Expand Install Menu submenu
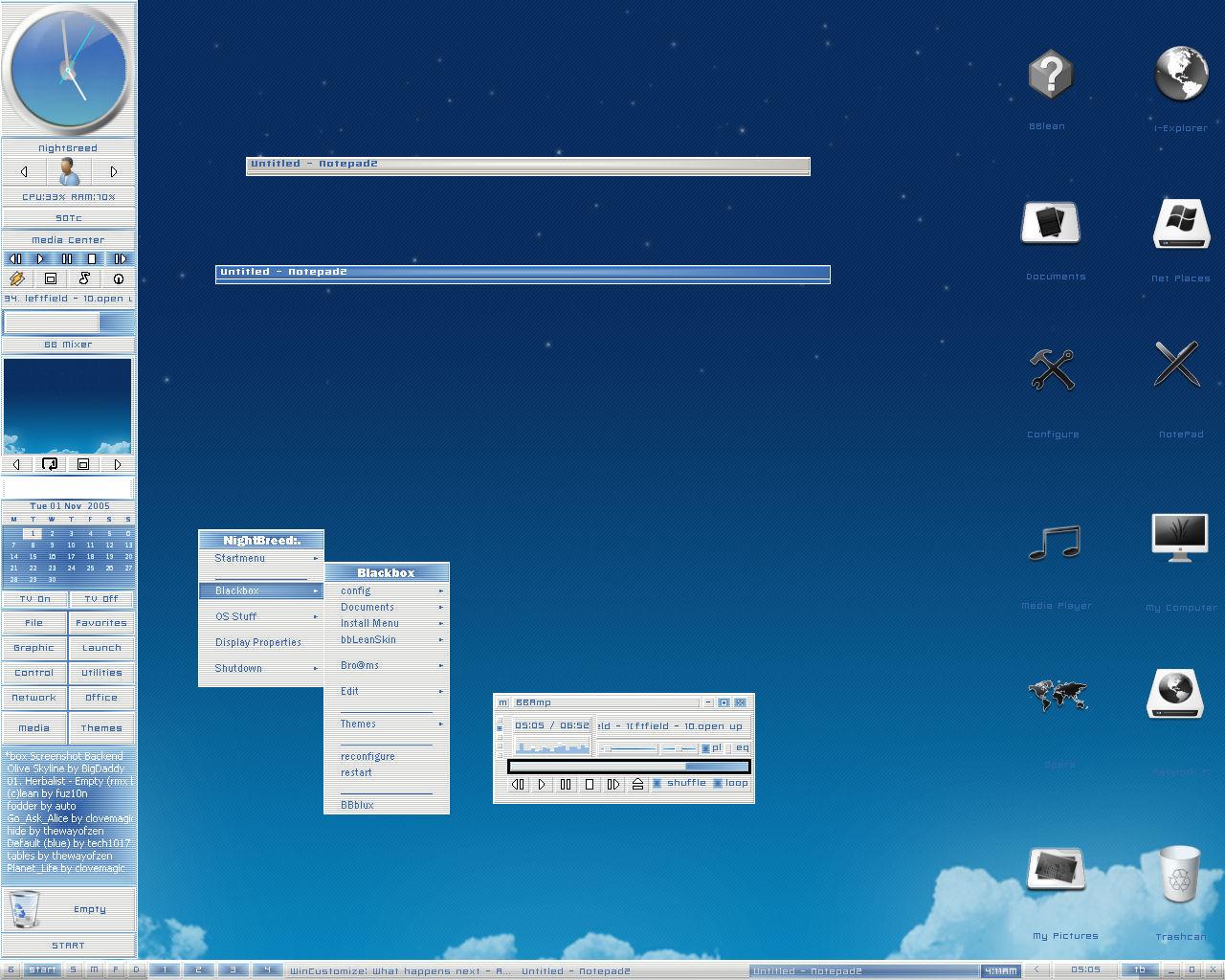The image size is (1225, 980). (387, 623)
